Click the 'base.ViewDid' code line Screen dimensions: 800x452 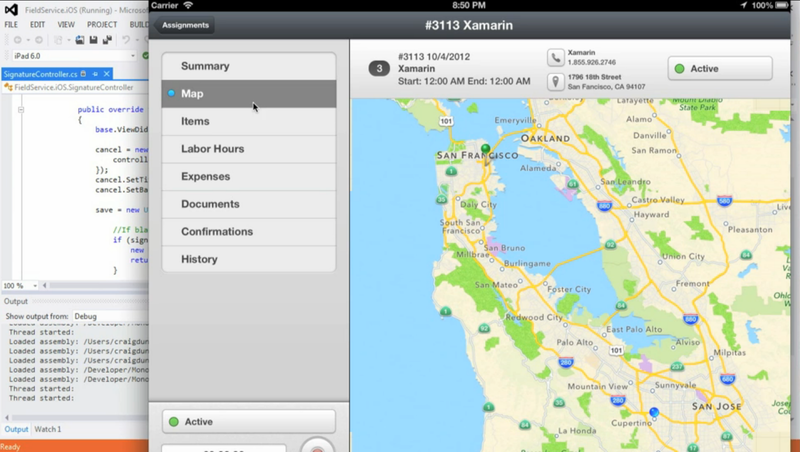[121, 130]
